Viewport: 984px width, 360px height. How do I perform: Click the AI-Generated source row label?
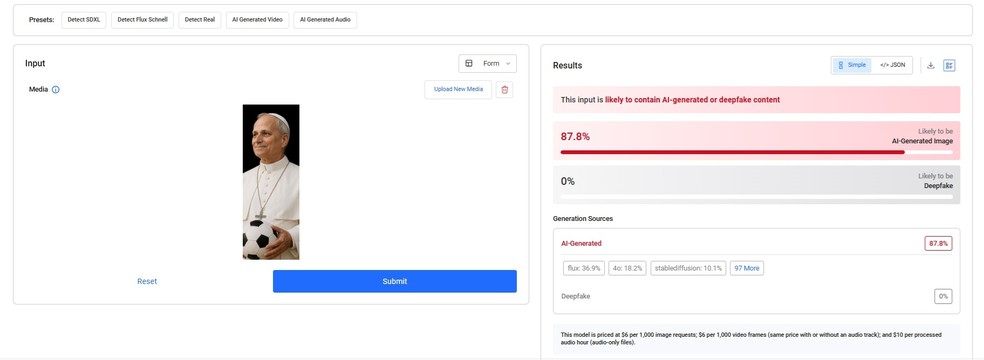coord(581,243)
